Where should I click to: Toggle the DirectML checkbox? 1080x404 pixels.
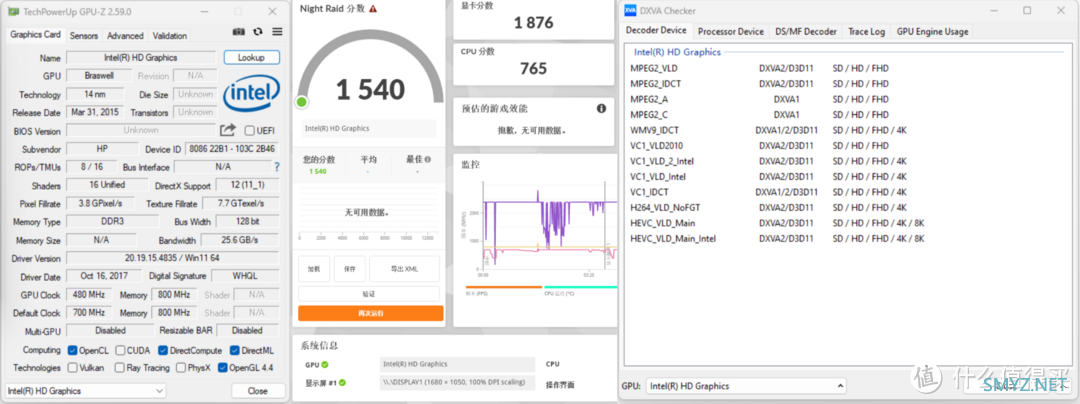point(234,350)
